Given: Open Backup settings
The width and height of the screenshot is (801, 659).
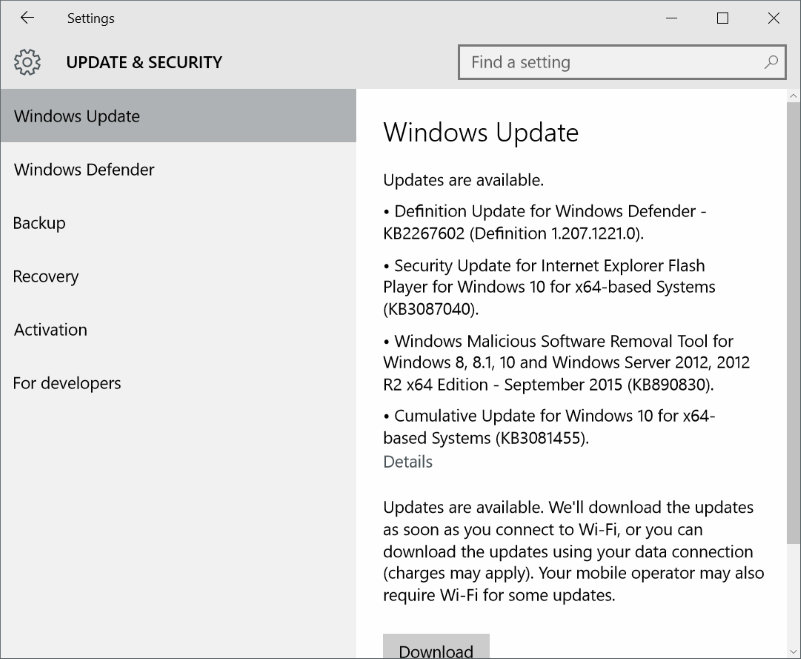Looking at the screenshot, I should click(39, 223).
